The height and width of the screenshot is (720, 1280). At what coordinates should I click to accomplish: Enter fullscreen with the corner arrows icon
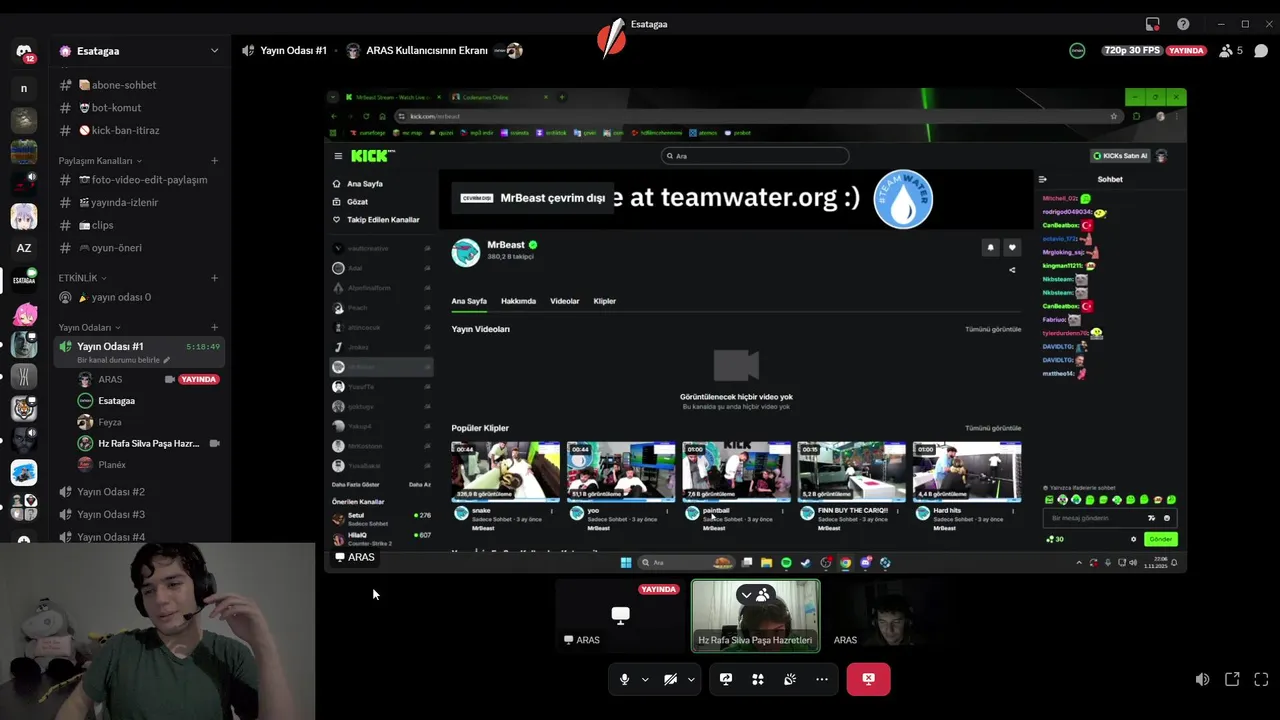pos(1261,679)
